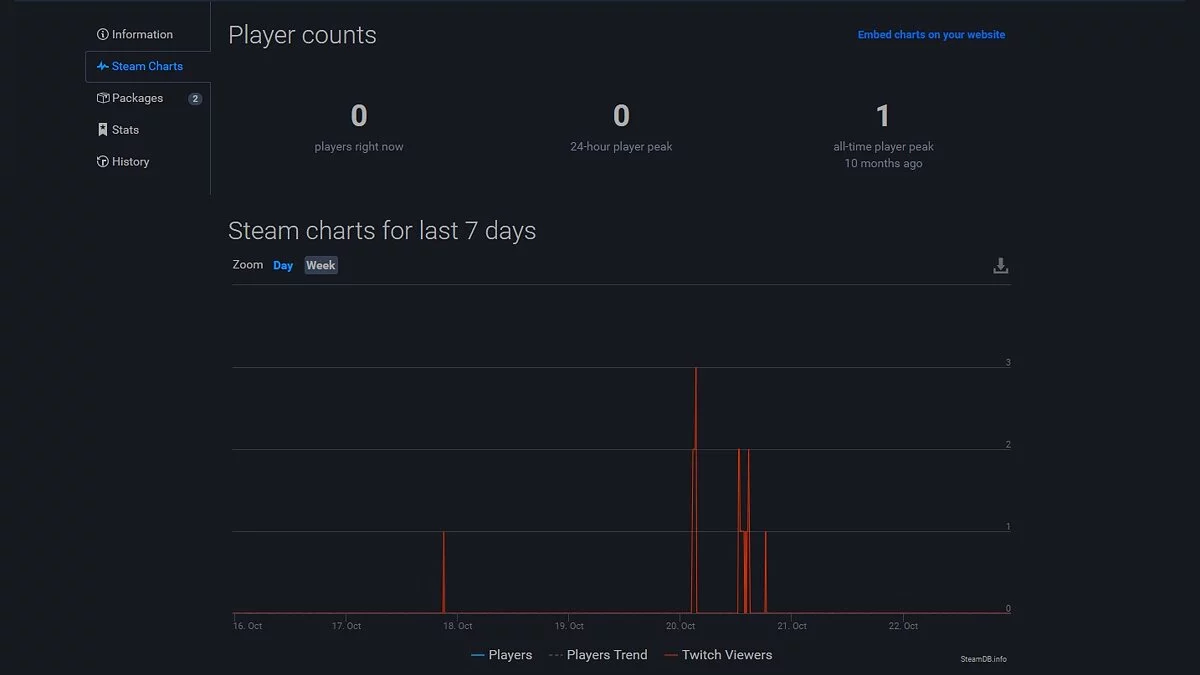Click the Steam Charts pulse icon
1200x675 pixels.
click(102, 66)
